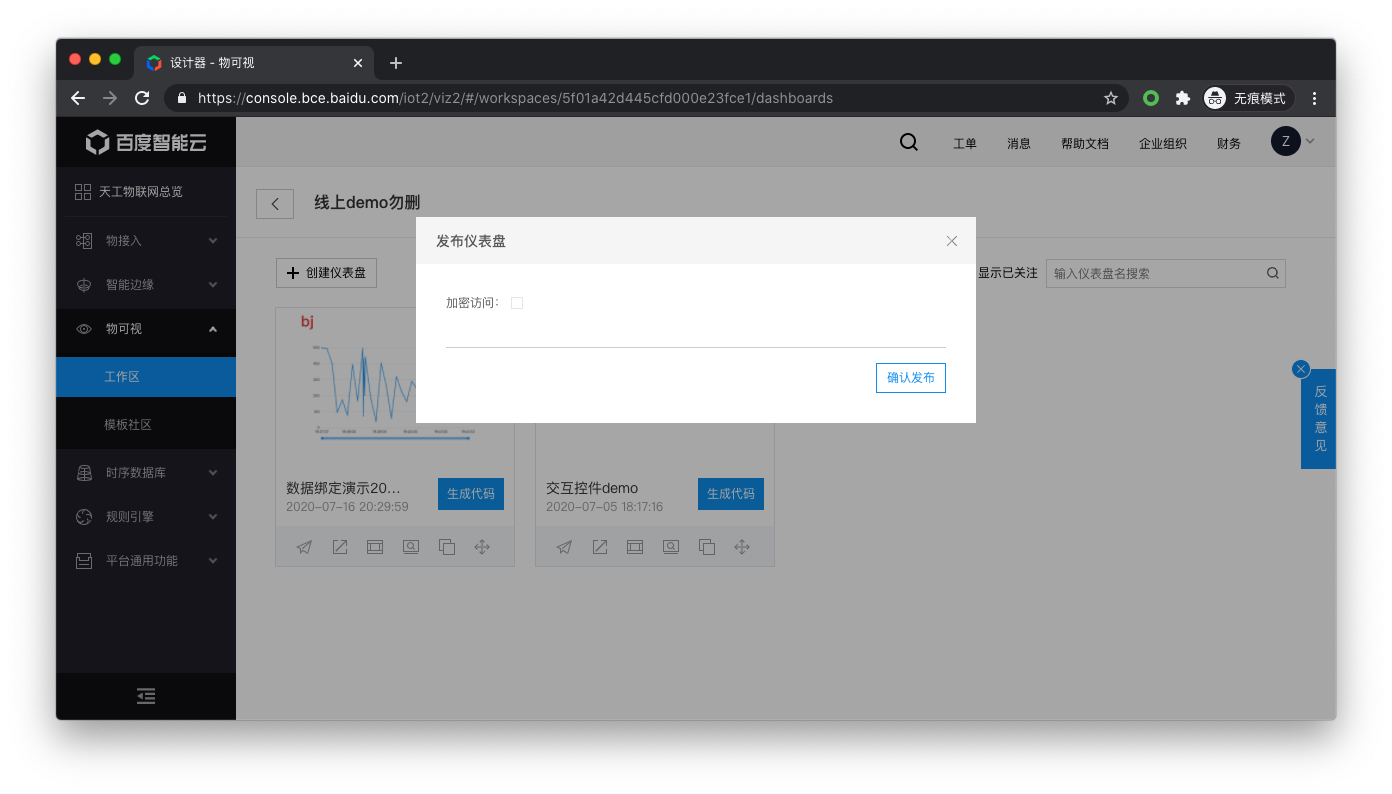Open the top bar search icon
This screenshot has height=794, width=1392.
[909, 142]
